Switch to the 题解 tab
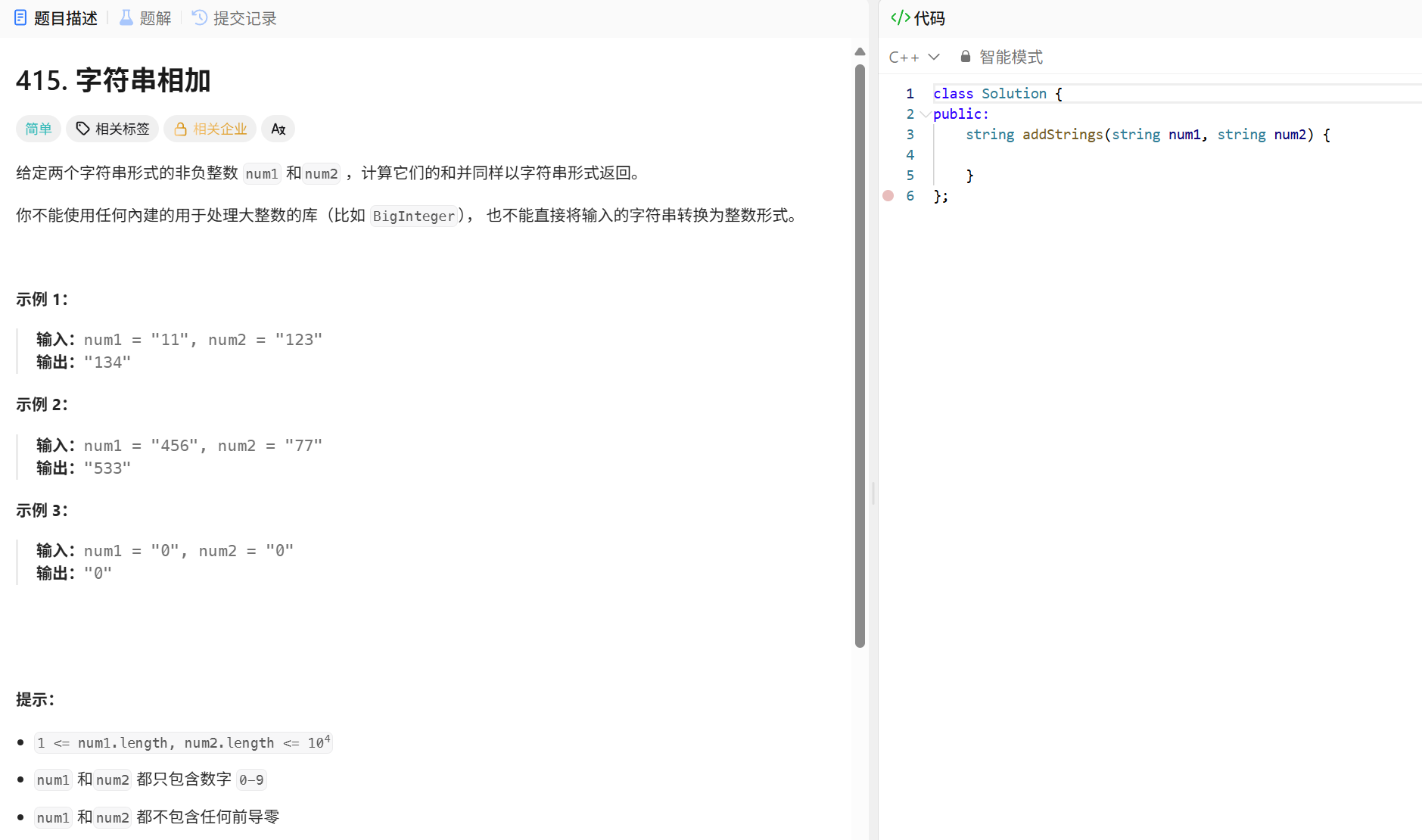 145,18
